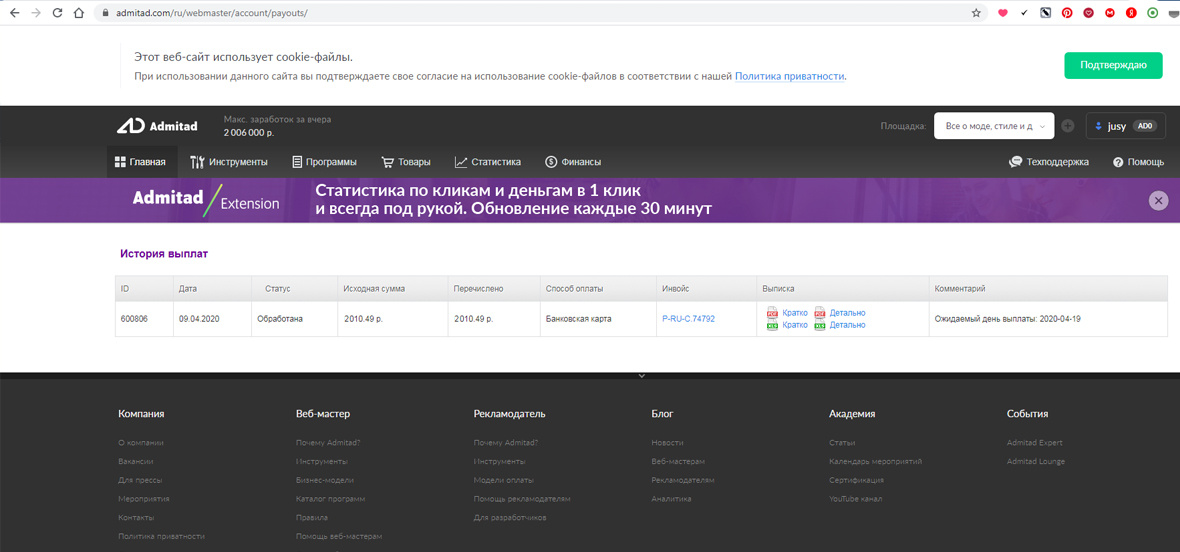Open invoice link P-RU-C.74792
Image resolution: width=1180 pixels, height=552 pixels.
coord(688,319)
